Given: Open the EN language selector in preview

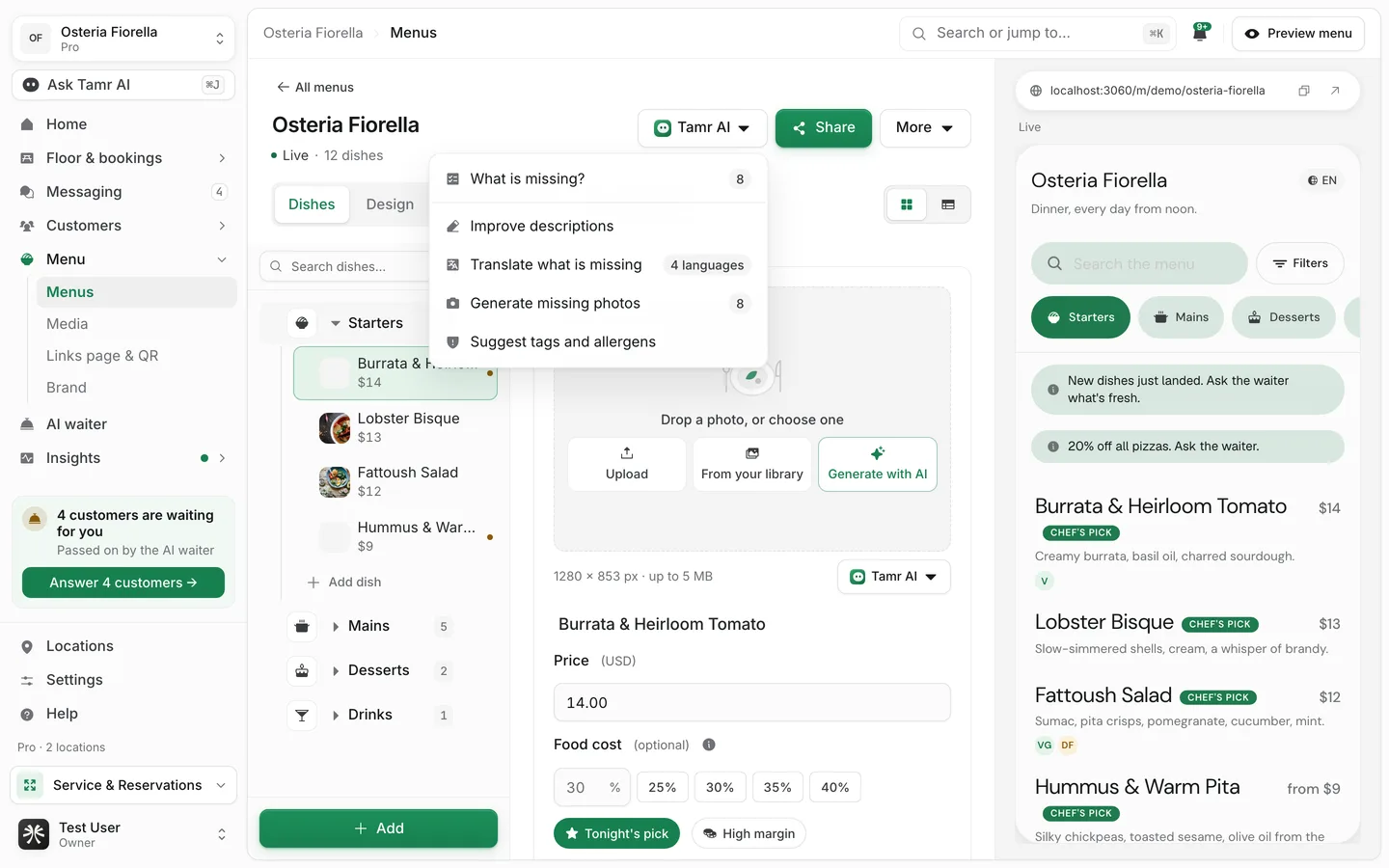Looking at the screenshot, I should tap(1322, 180).
